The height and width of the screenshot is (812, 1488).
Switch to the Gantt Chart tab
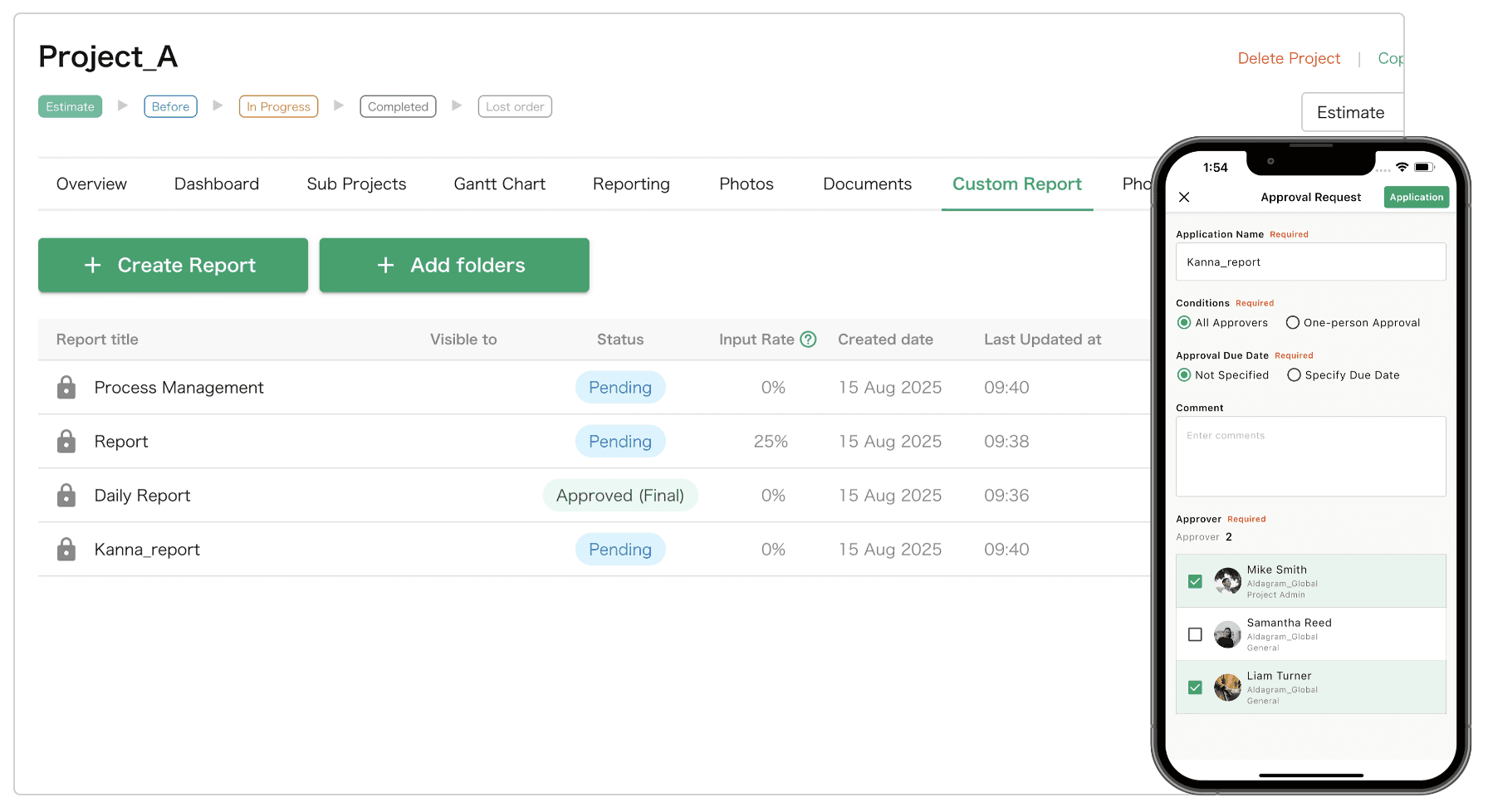499,183
